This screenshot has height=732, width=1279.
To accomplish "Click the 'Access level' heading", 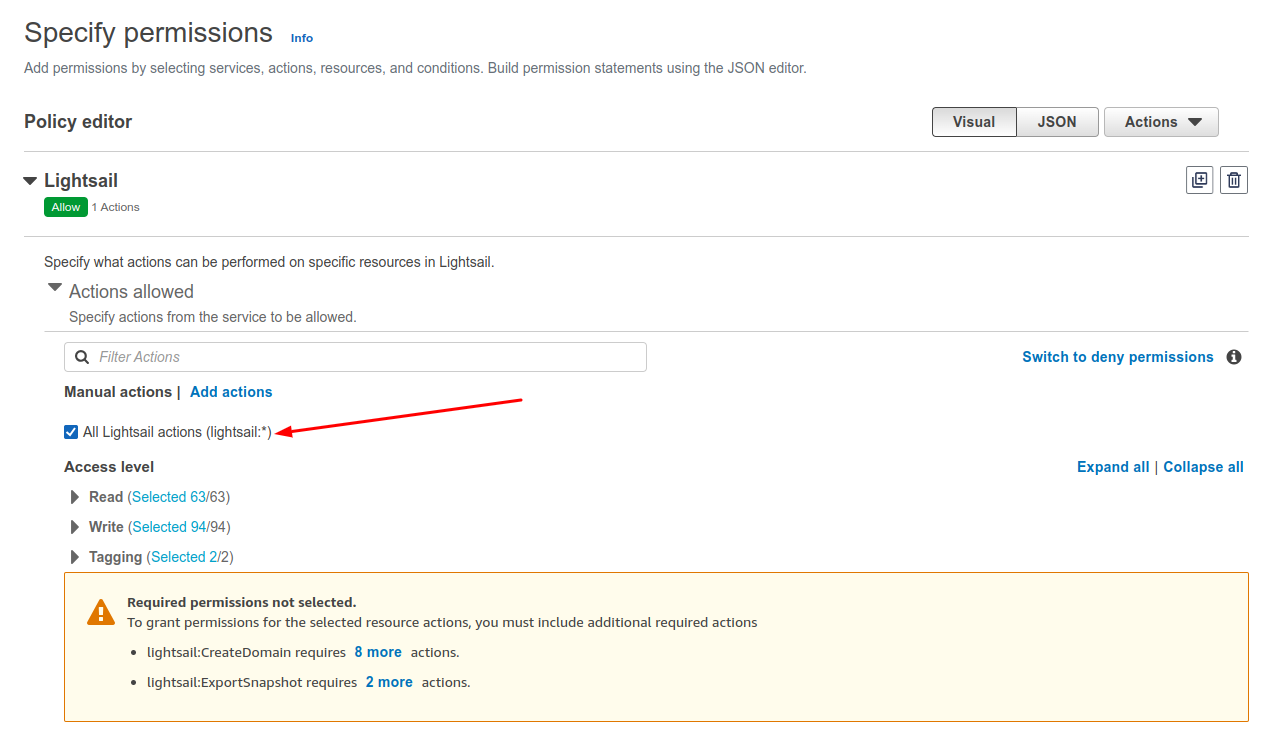I will click(x=109, y=467).
